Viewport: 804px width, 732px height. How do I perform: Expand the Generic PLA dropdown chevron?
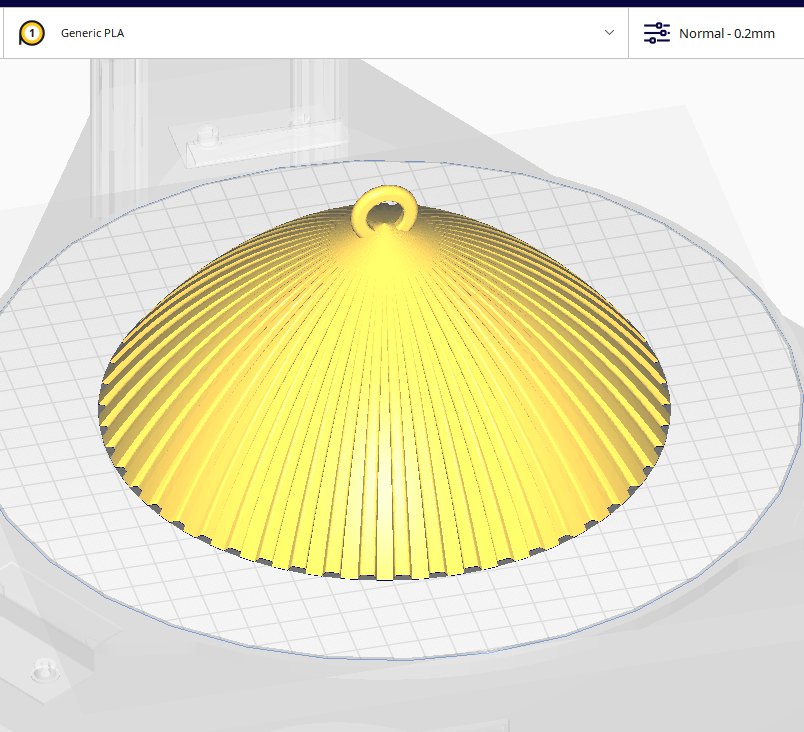(609, 33)
